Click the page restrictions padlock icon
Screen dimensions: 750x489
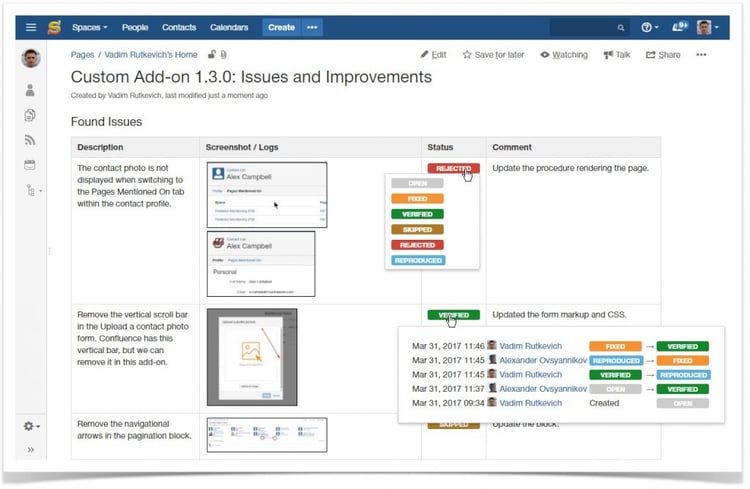[x=209, y=55]
